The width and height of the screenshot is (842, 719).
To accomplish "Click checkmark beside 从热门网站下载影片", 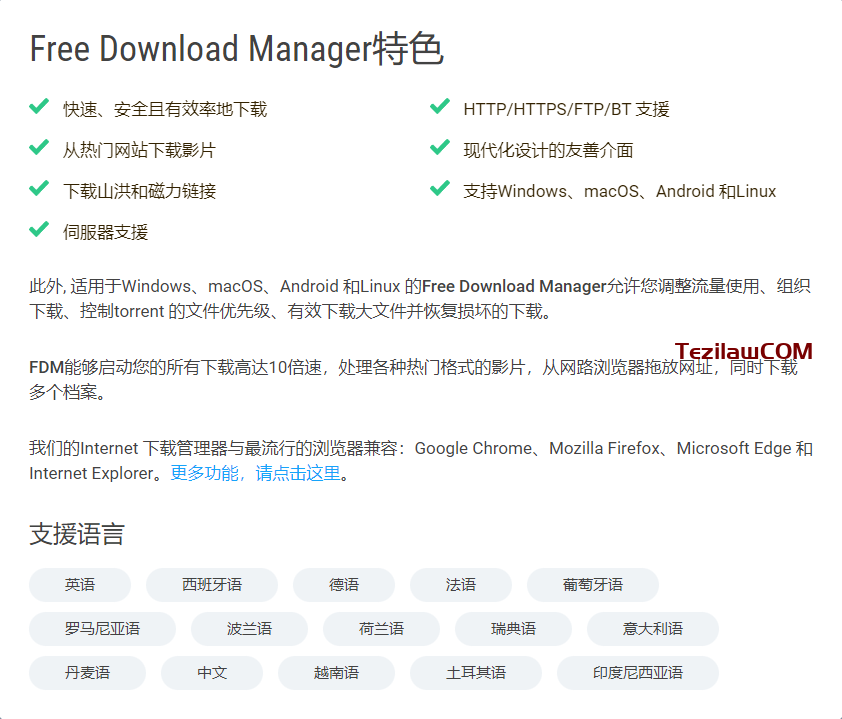I will coord(39,147).
